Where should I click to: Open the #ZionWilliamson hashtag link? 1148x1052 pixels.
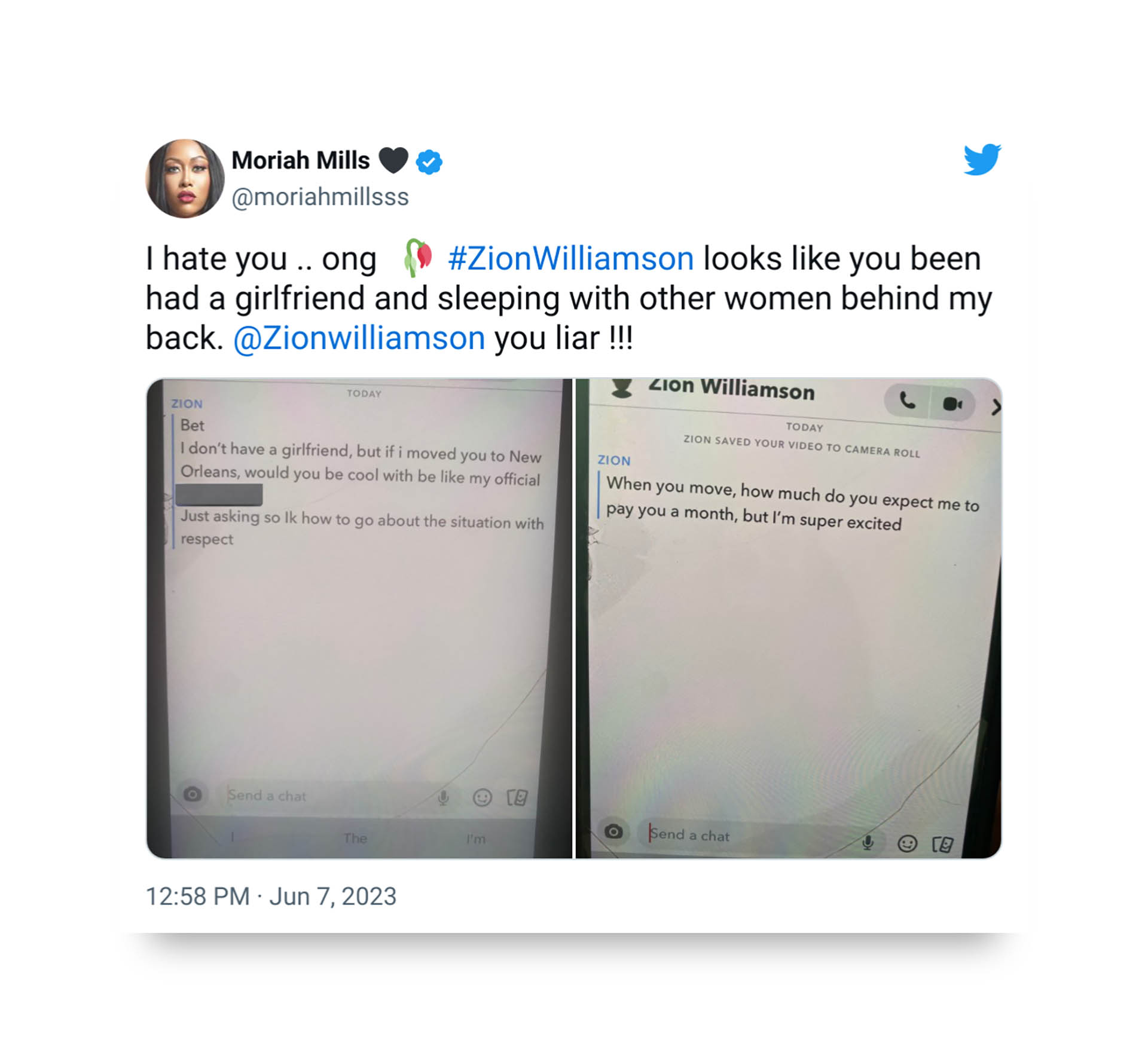point(571,259)
